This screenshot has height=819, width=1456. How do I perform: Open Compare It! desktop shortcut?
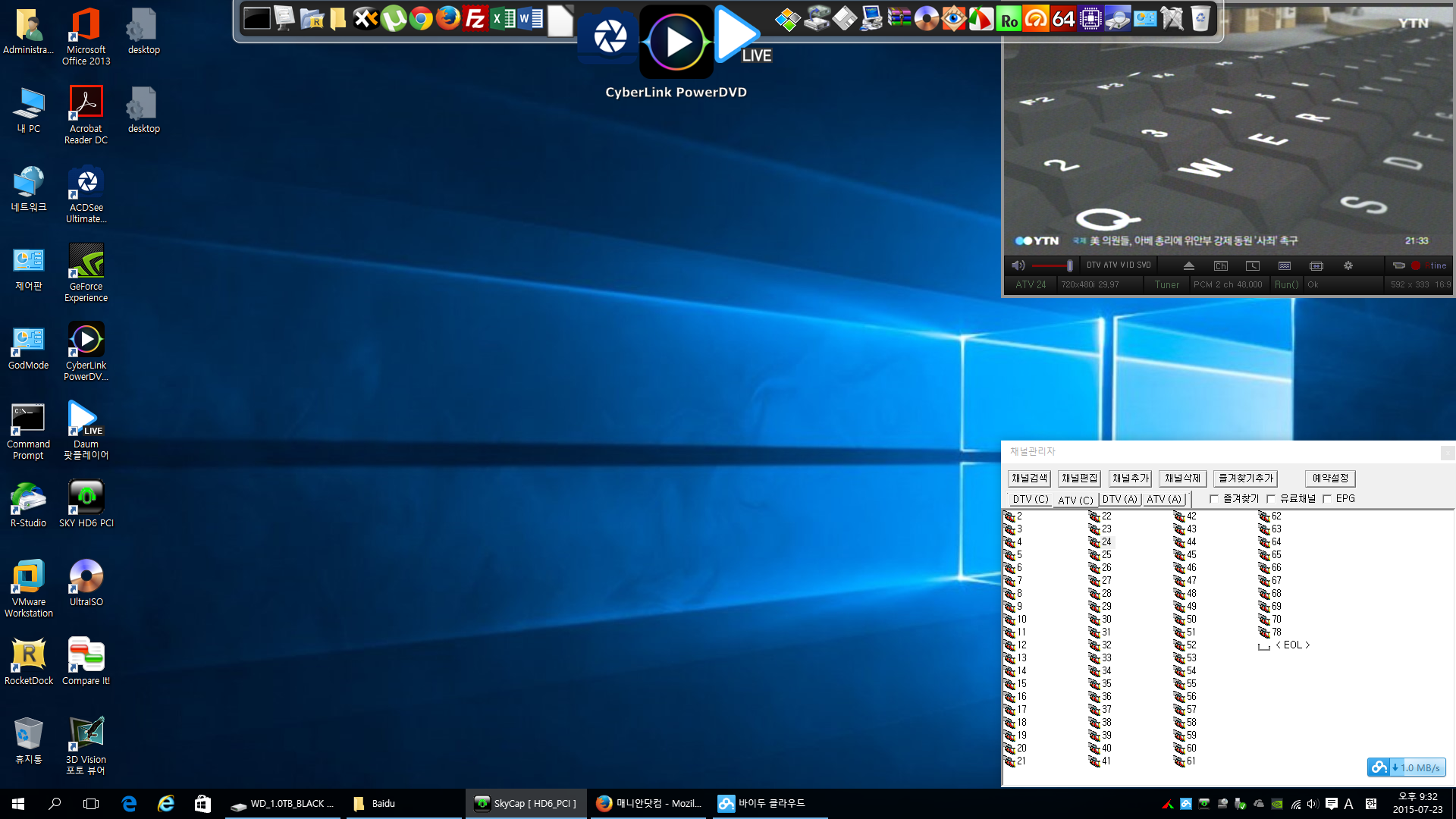[x=86, y=661]
